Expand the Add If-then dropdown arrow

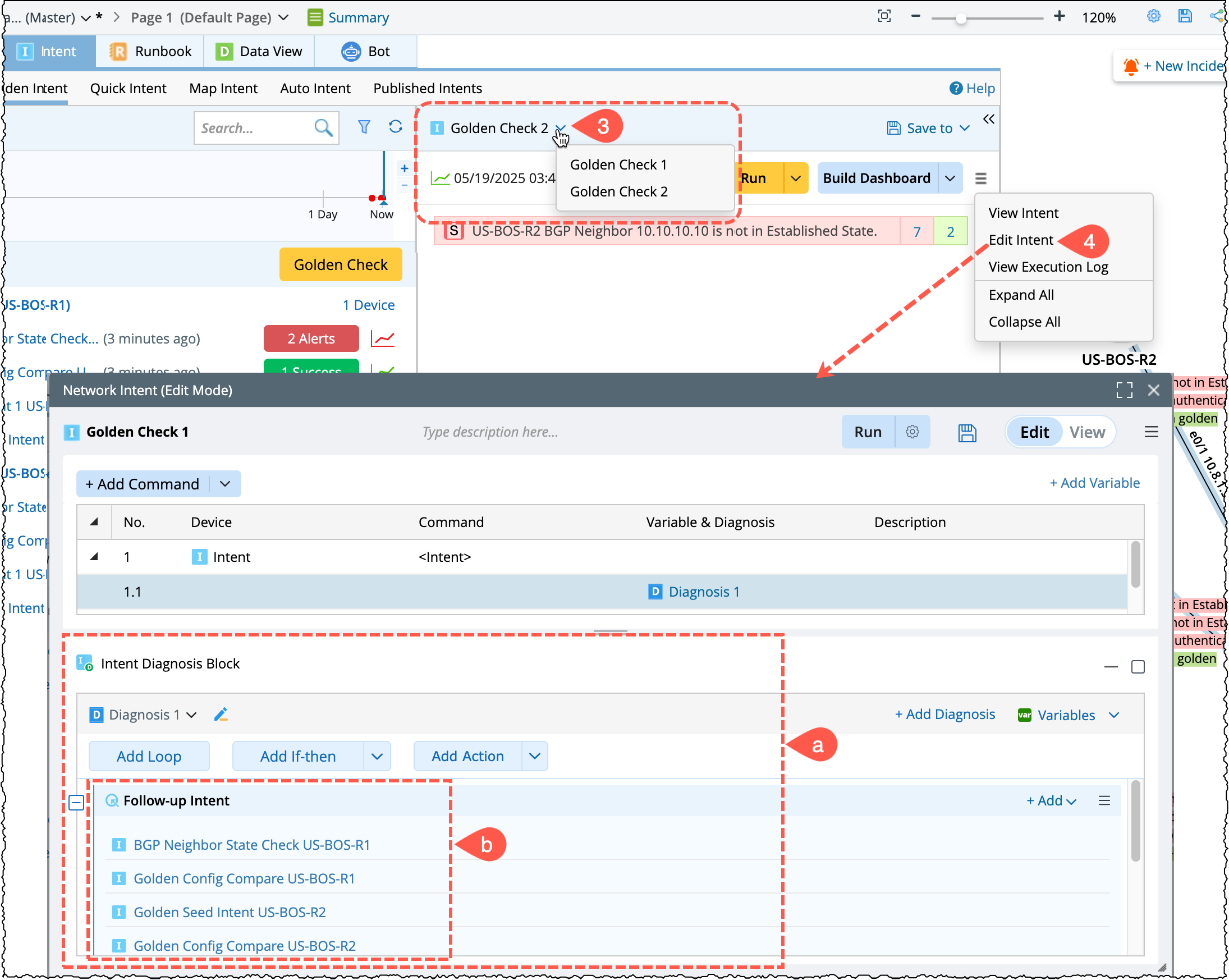[x=377, y=756]
